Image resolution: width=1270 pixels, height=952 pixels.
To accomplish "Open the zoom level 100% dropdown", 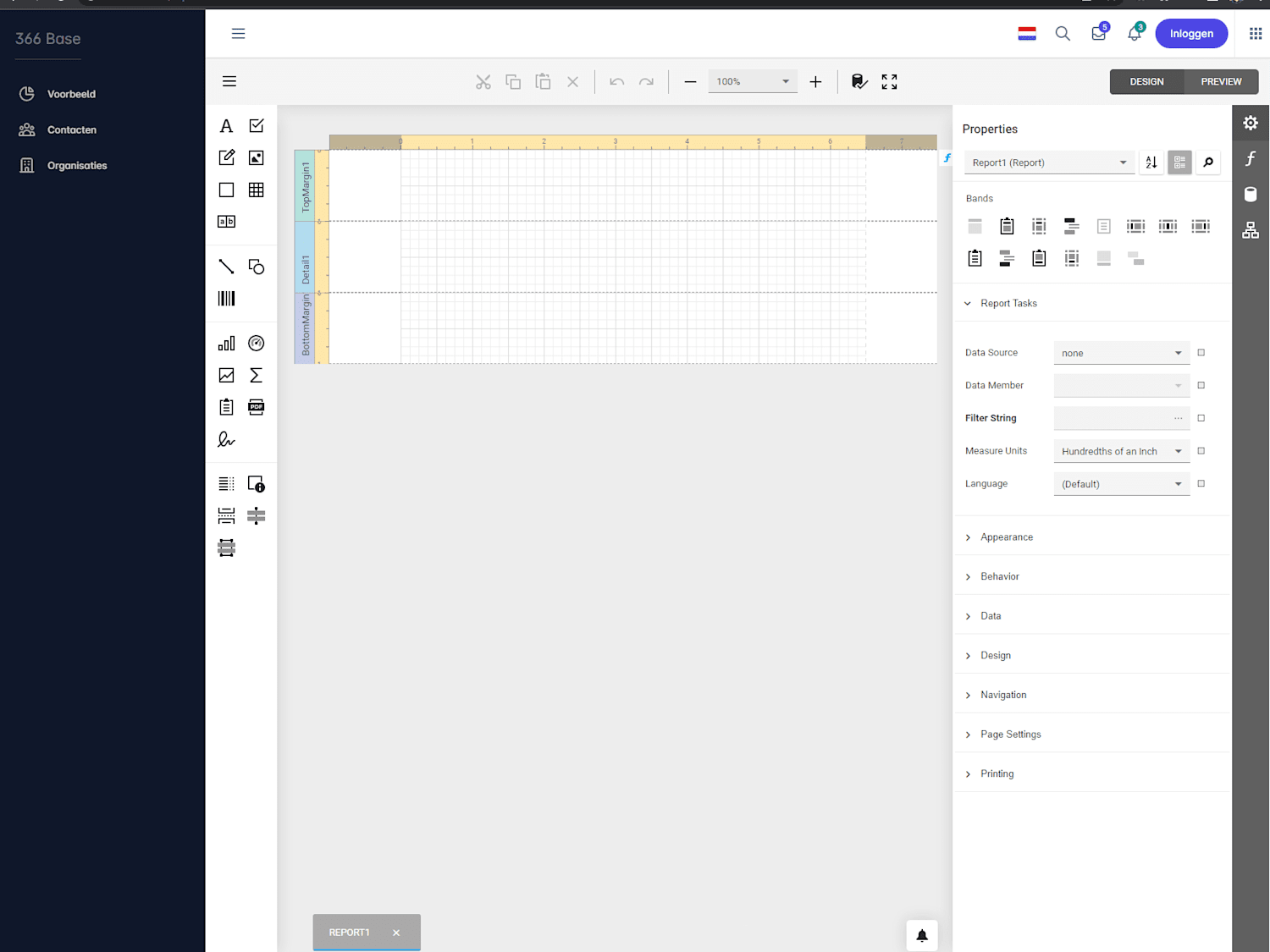I will 753,81.
